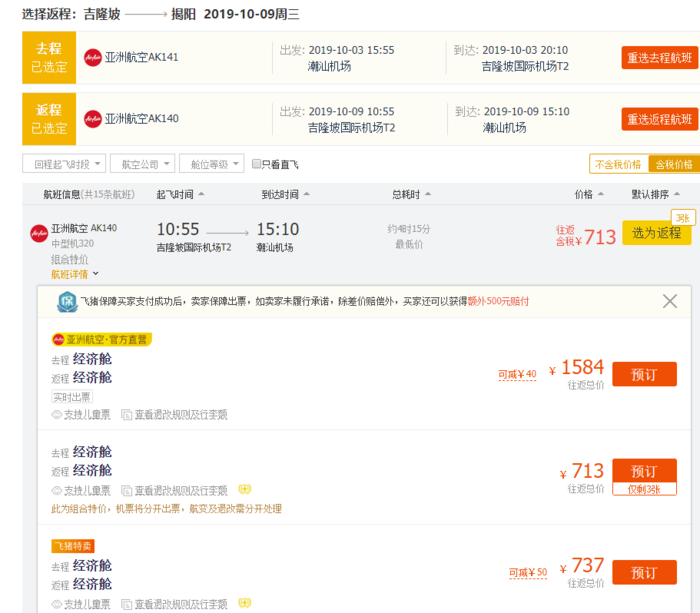Open the 舱位等级 cabin class dropdown
Screen dimensions: 700x613
[215, 164]
